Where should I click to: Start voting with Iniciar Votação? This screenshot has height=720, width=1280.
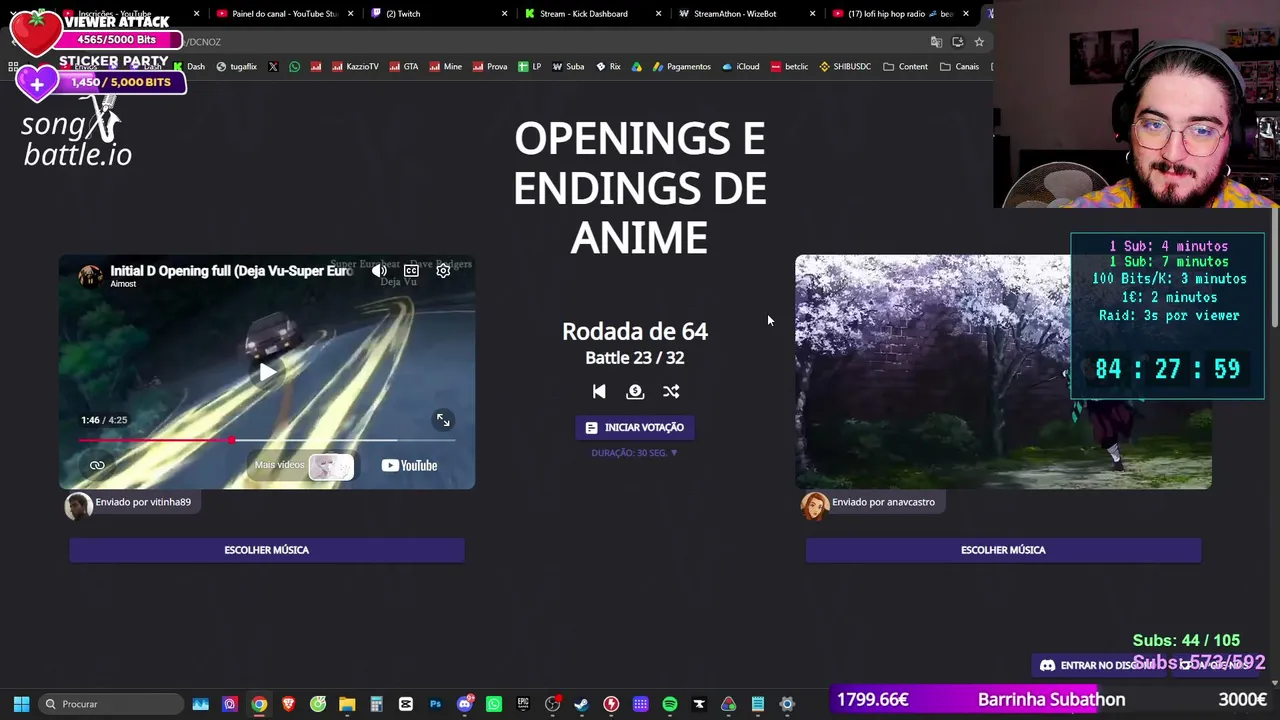coord(635,428)
